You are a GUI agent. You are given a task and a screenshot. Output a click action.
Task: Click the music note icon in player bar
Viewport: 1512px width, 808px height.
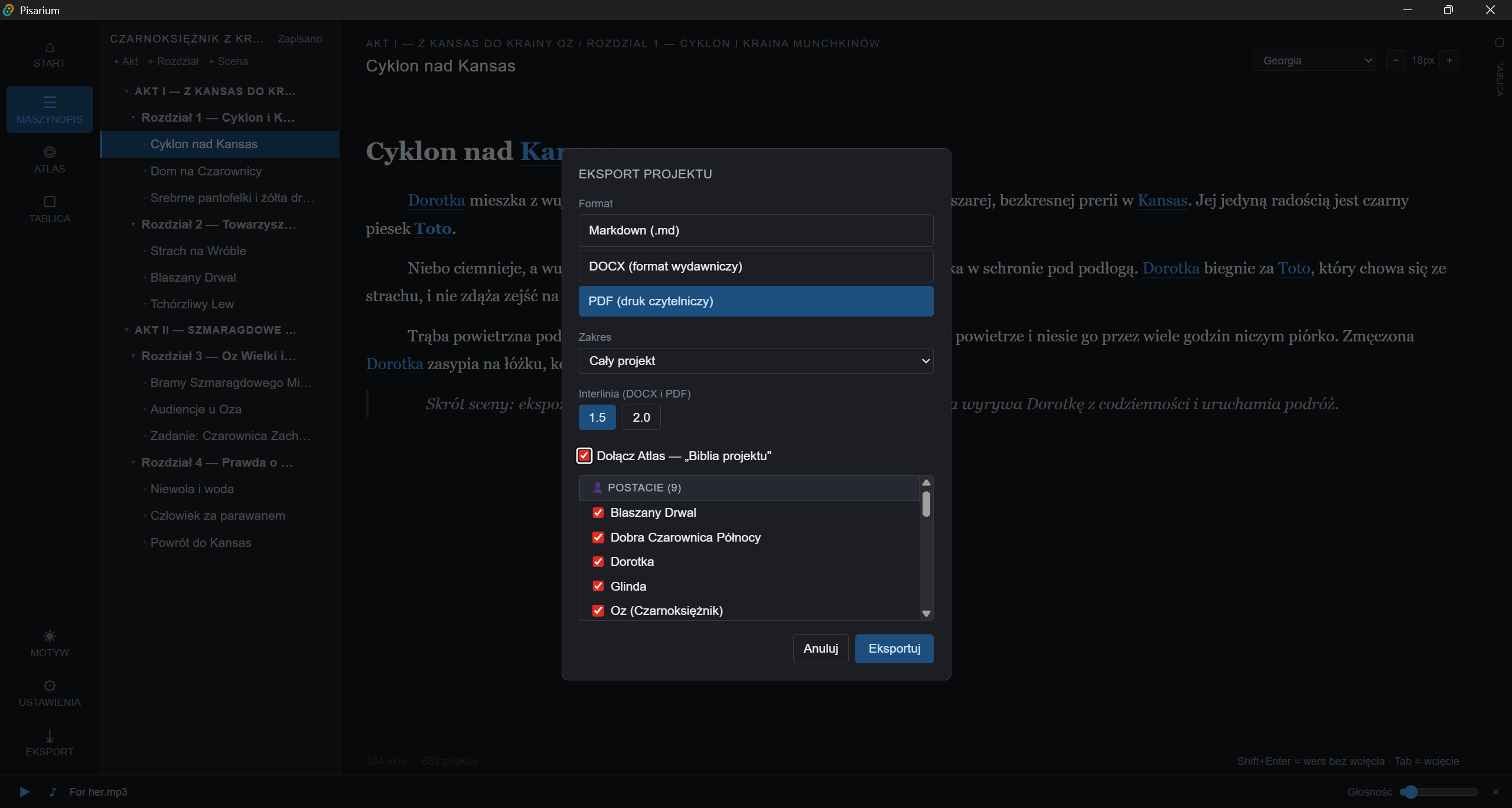[53, 792]
